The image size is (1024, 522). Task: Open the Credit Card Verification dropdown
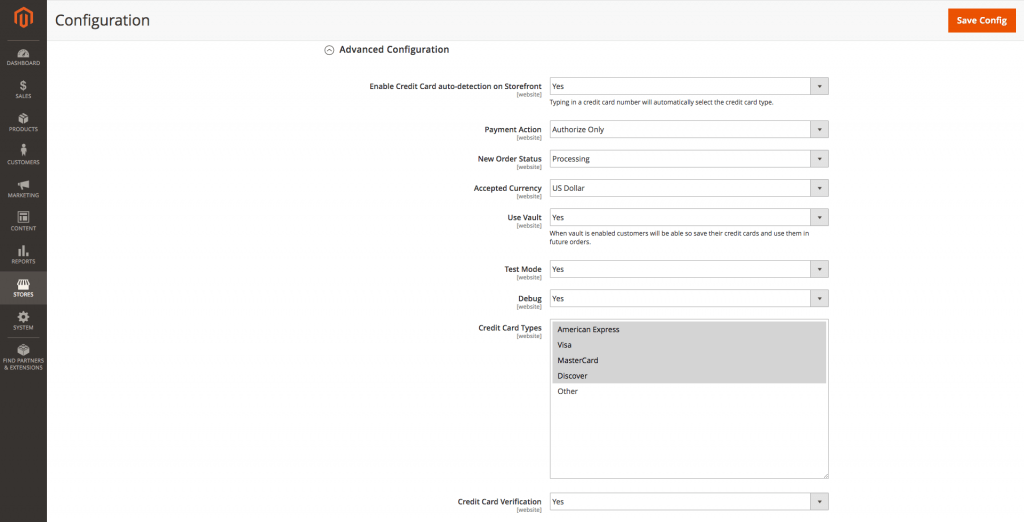(x=688, y=501)
